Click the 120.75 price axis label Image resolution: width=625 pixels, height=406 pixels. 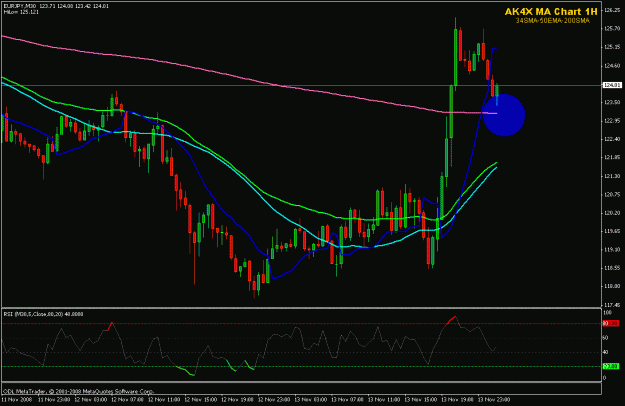point(612,194)
